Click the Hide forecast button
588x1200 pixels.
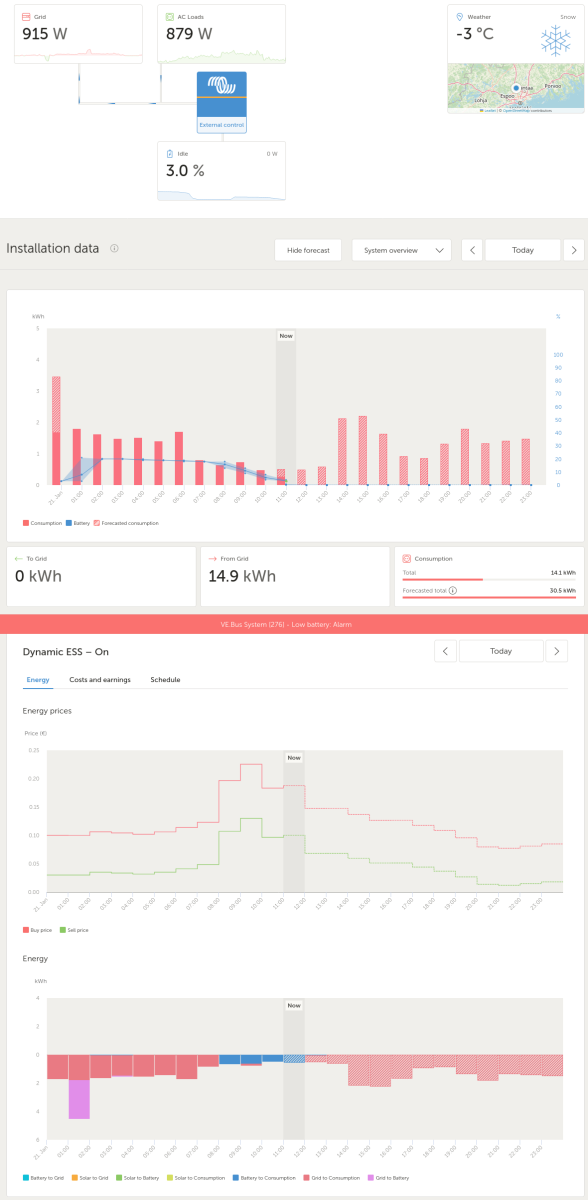(308, 250)
